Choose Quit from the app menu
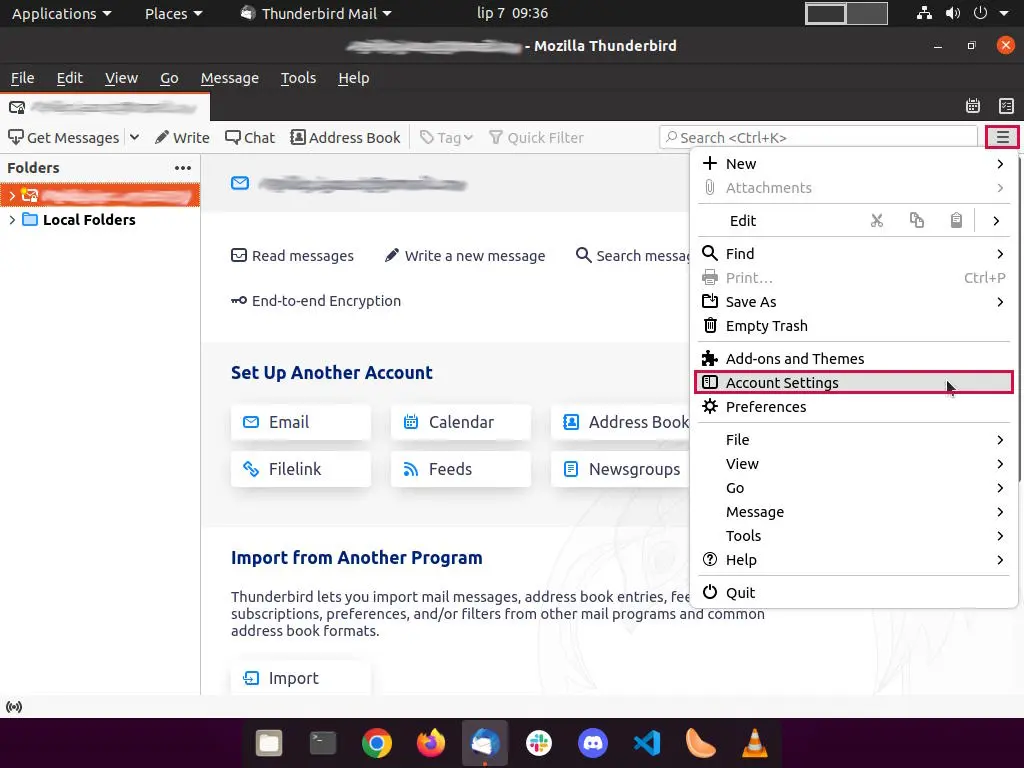Viewport: 1024px width, 768px height. [854, 593]
